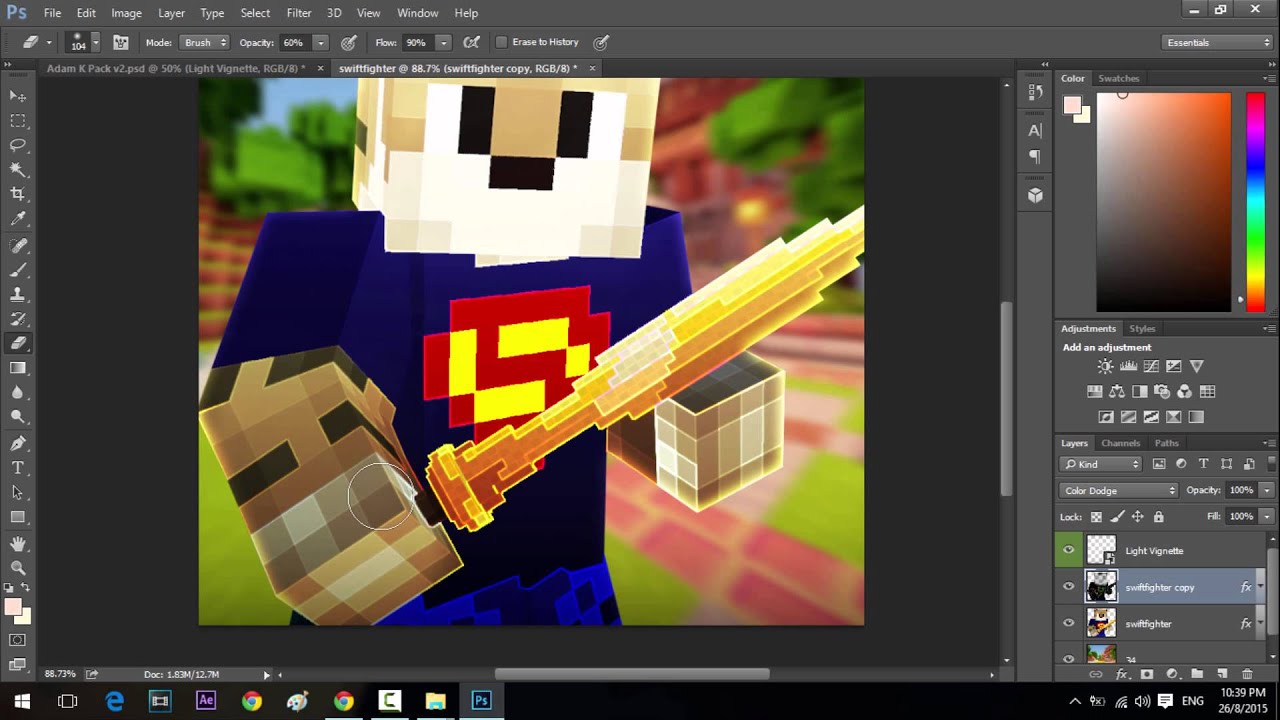Toggle lock image pixels brush icon

(1117, 517)
